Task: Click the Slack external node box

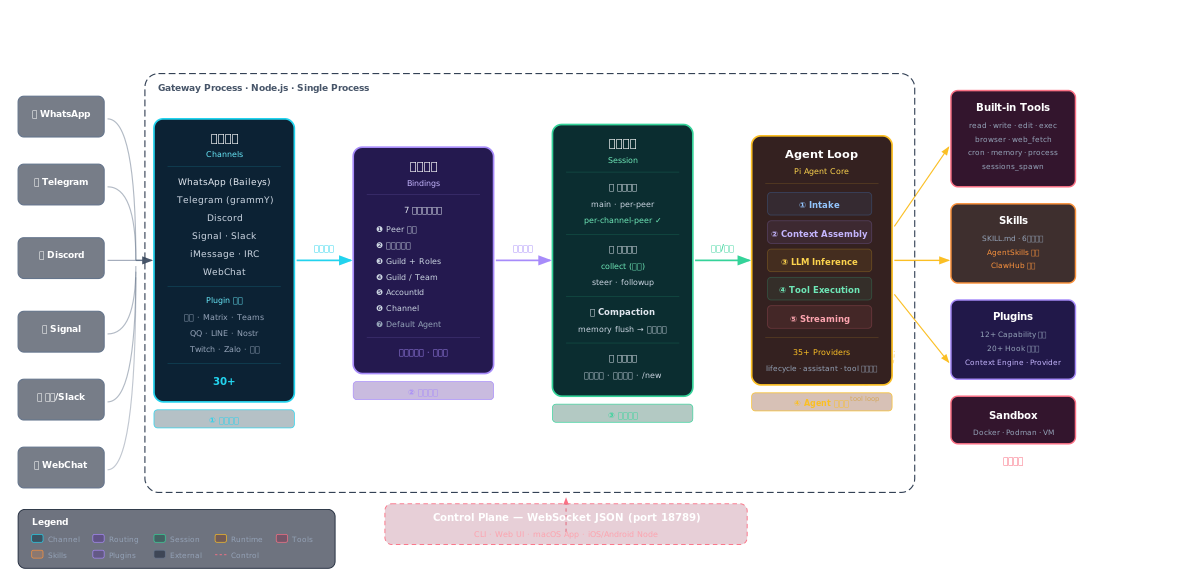Action: pyautogui.click(x=61, y=399)
